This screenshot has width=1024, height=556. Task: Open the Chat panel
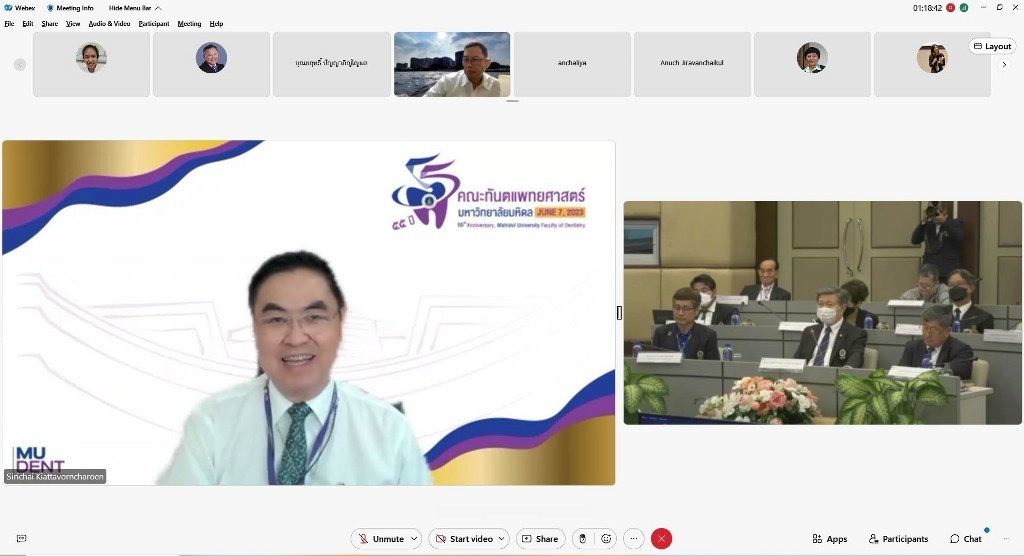coord(966,539)
